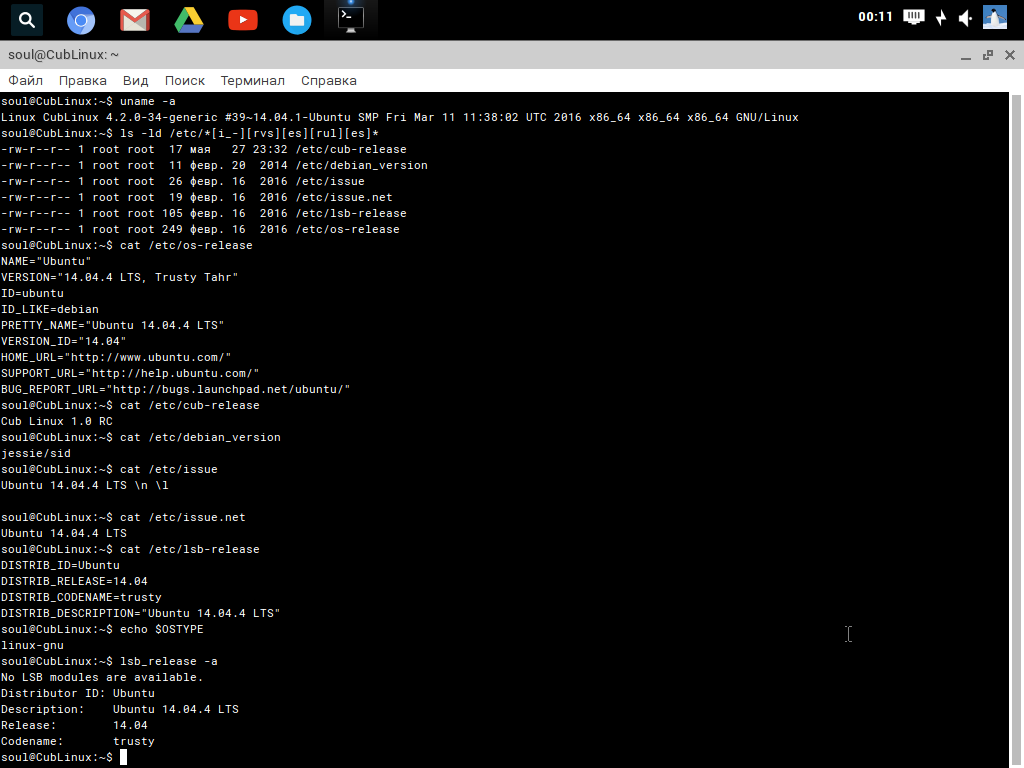Click the 'Release: 14.04' line
Screen dimensions: 1024x768
point(74,725)
